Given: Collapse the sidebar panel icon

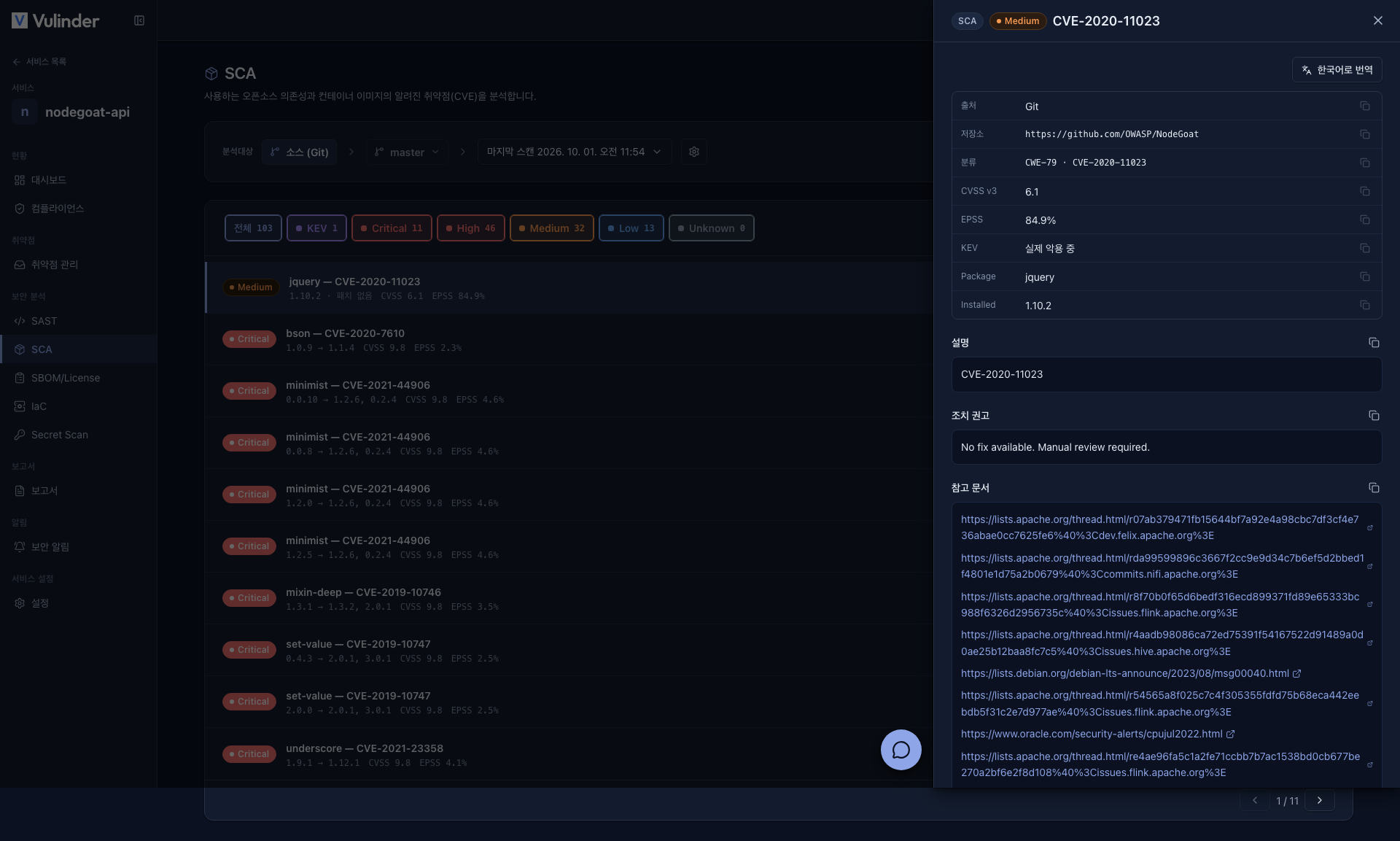Looking at the screenshot, I should pyautogui.click(x=139, y=20).
